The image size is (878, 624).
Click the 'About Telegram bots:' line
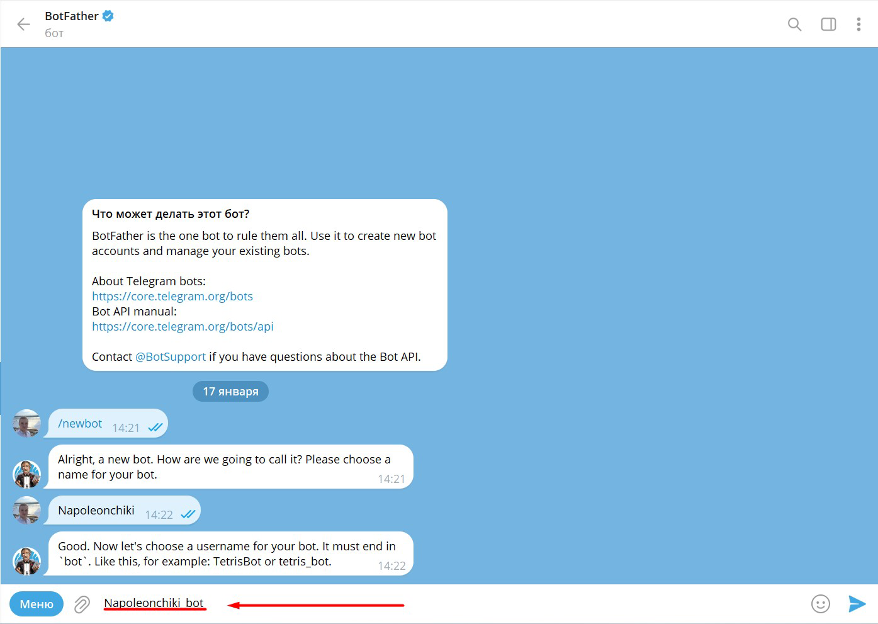tap(149, 281)
